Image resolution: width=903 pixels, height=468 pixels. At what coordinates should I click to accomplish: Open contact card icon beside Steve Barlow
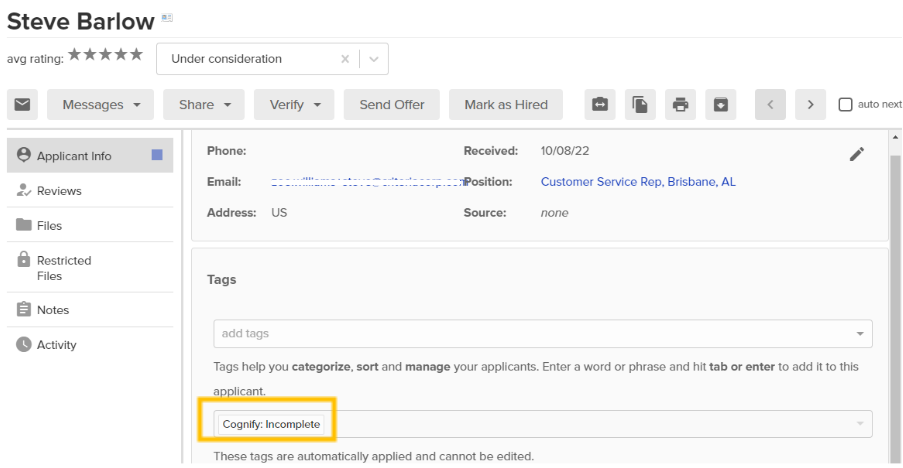[x=167, y=18]
